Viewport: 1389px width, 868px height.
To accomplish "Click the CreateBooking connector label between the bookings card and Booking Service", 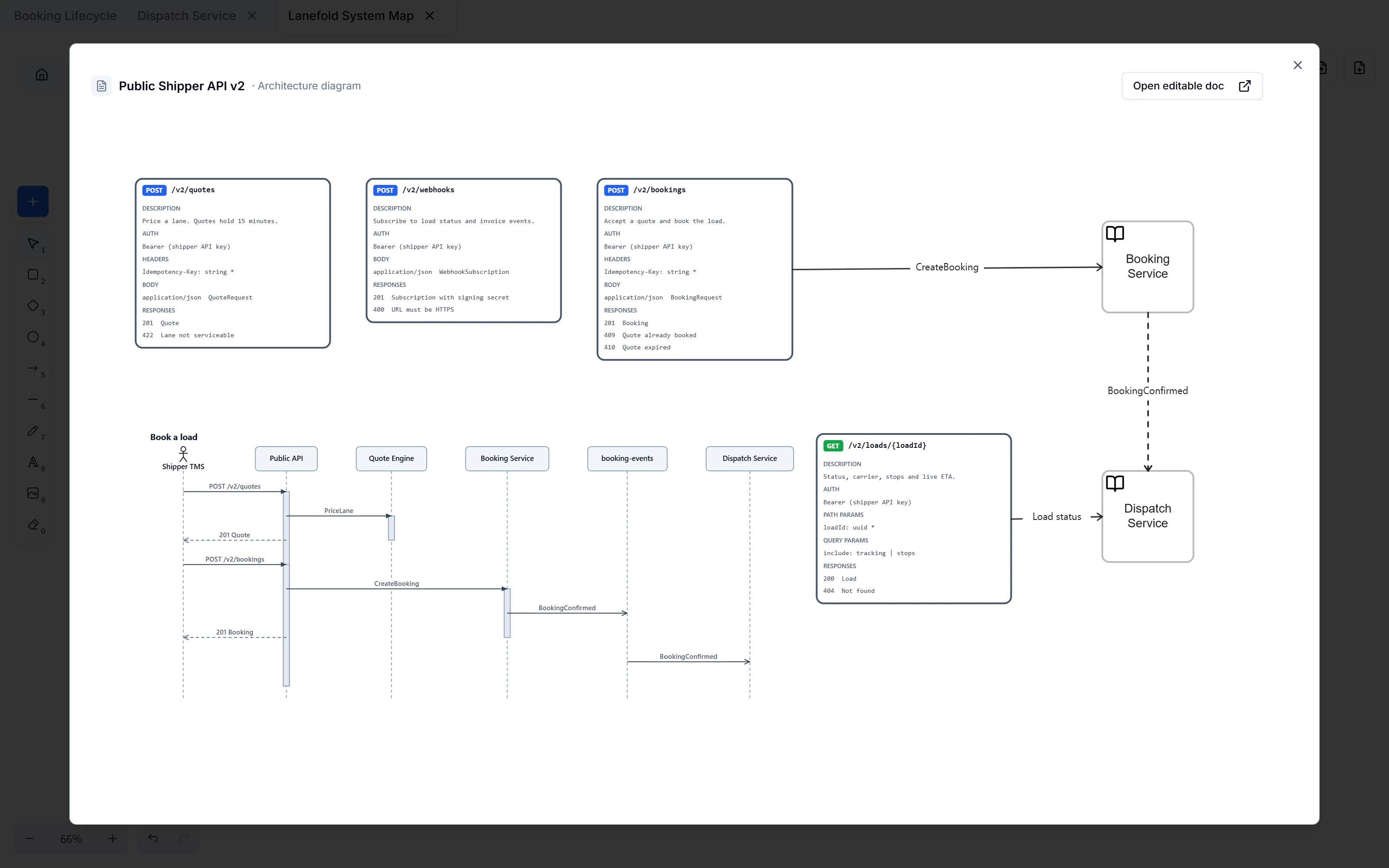I will 946,267.
